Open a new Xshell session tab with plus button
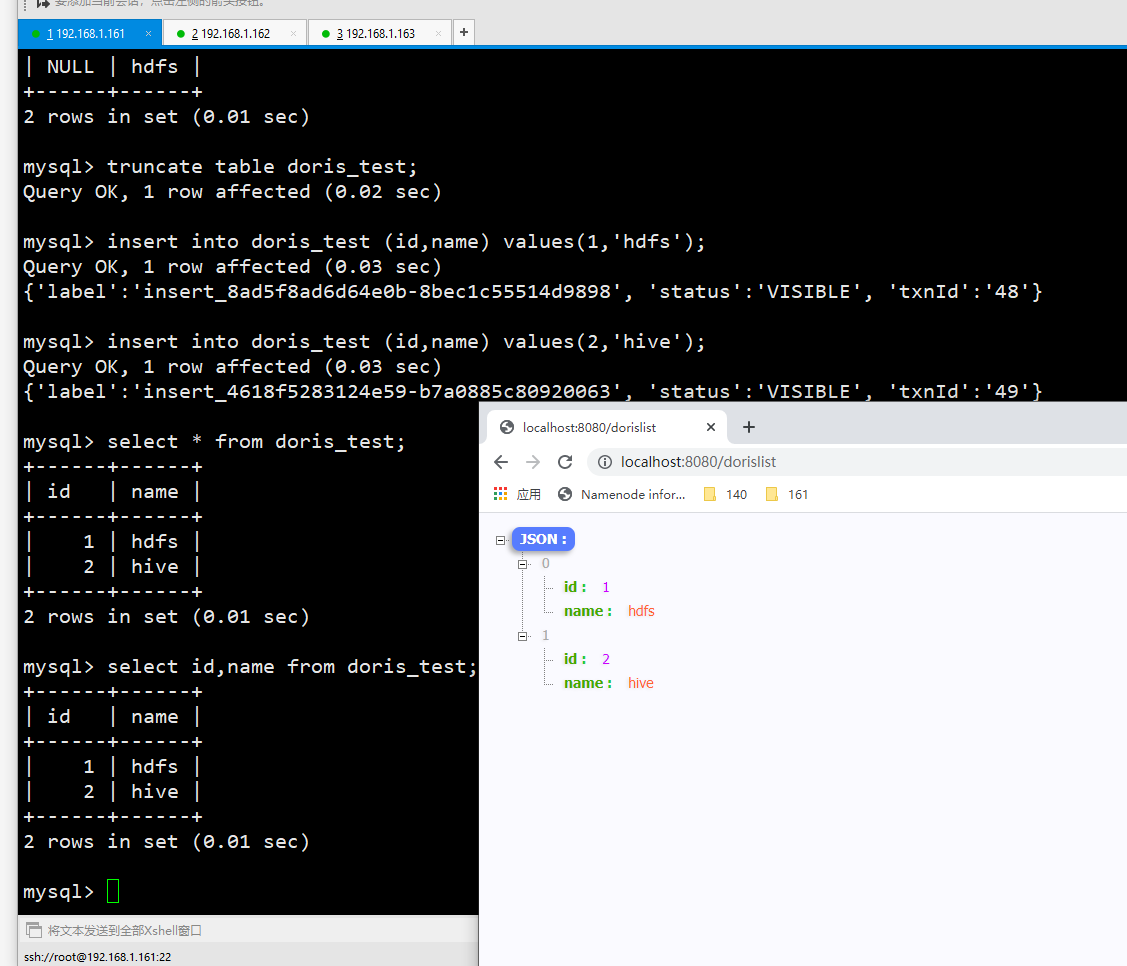1127x966 pixels. (x=463, y=32)
